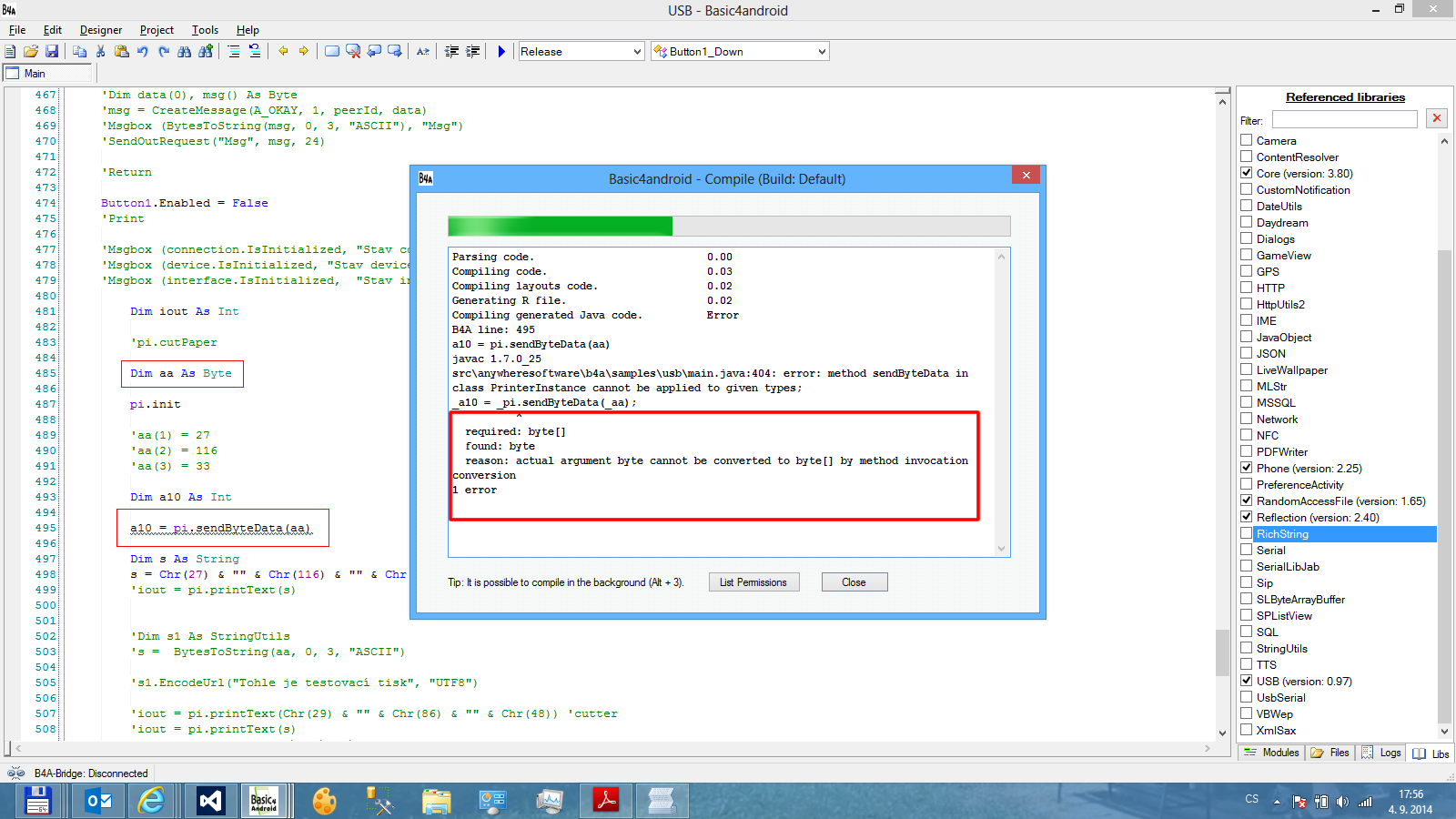Switch to the Main module tab
This screenshot has width=1456, height=819.
tap(48, 74)
